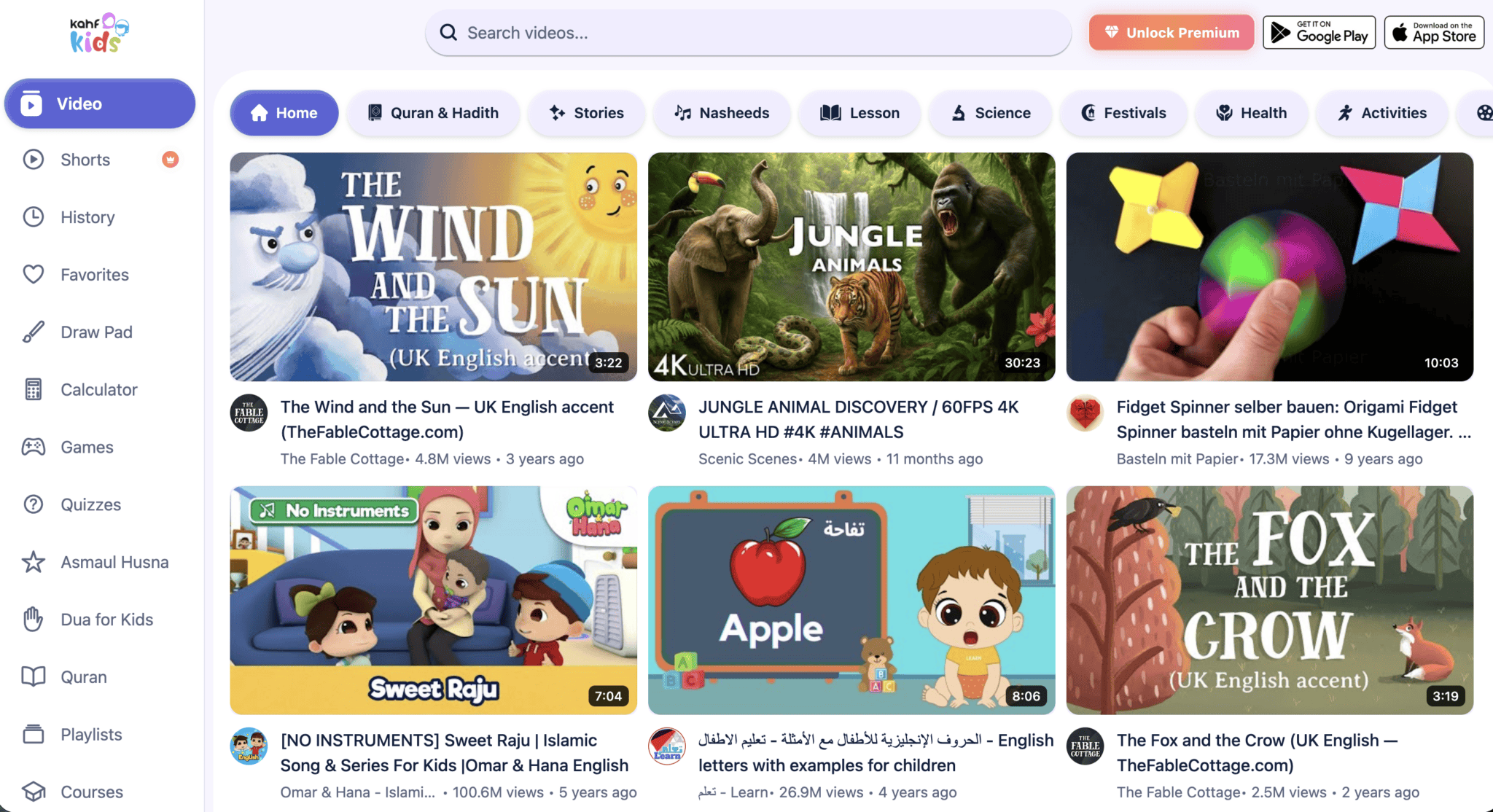1493x812 pixels.
Task: Click the History clock icon
Action: click(34, 217)
